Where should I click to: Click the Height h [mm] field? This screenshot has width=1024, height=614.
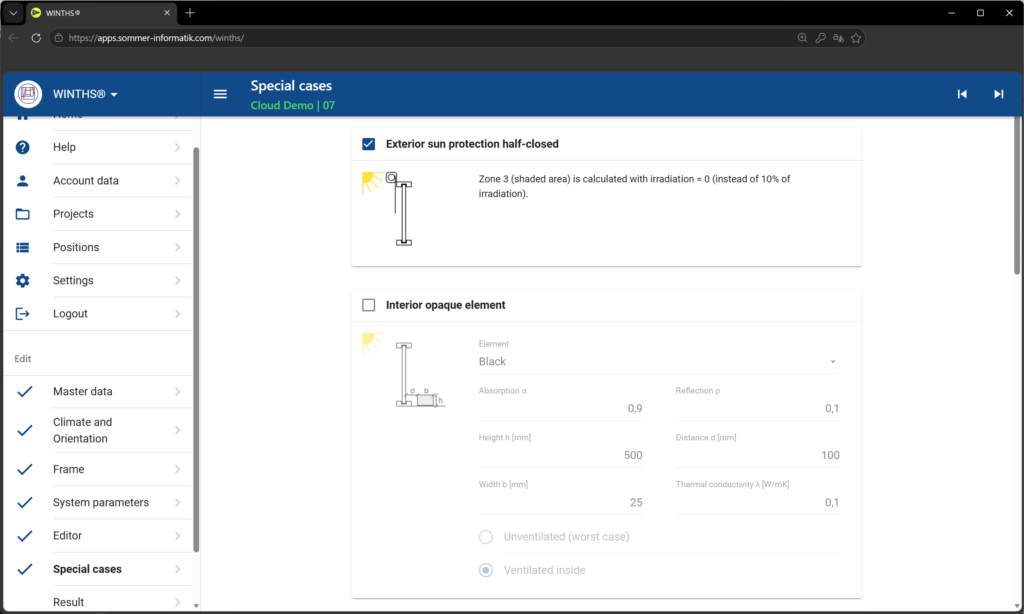coord(560,455)
